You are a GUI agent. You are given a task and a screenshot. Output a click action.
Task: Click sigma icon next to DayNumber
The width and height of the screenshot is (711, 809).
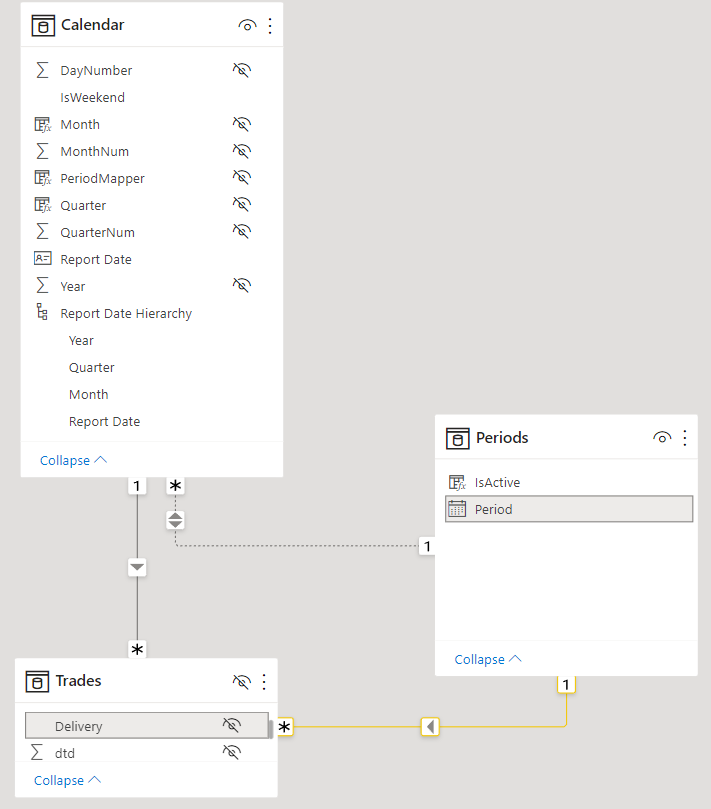pyautogui.click(x=42, y=70)
